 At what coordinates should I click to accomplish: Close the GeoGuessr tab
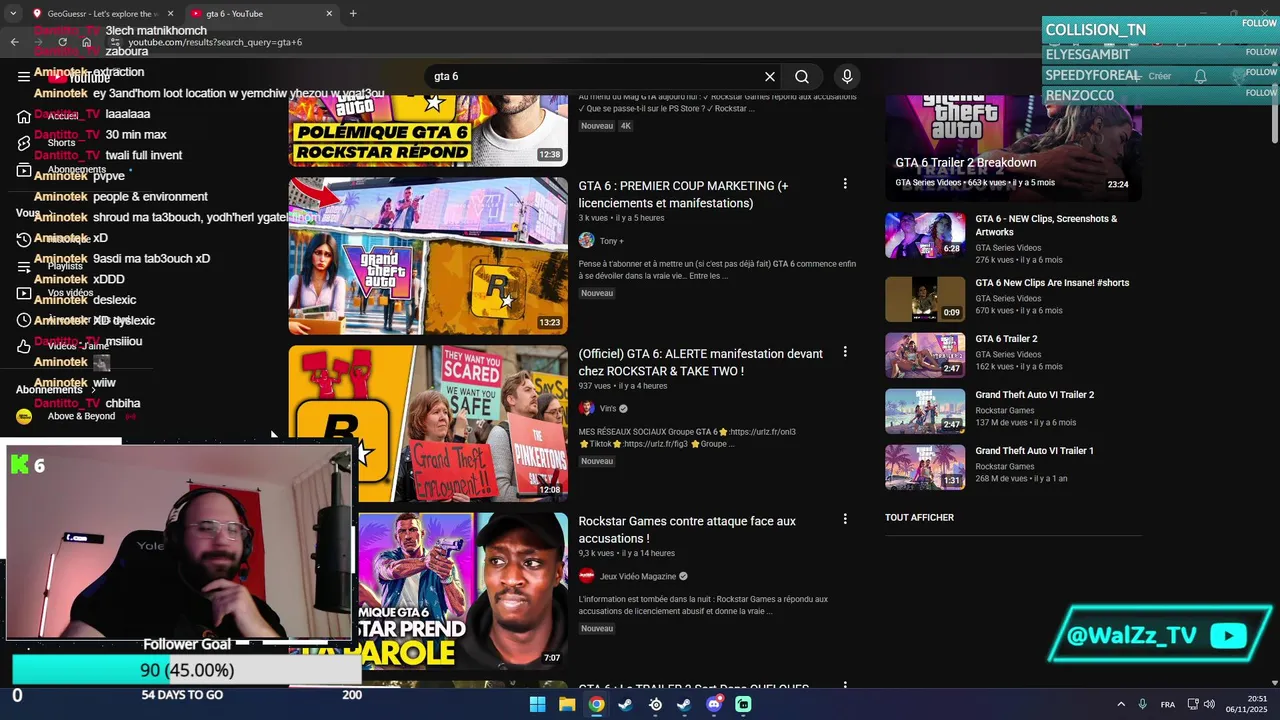(x=171, y=14)
